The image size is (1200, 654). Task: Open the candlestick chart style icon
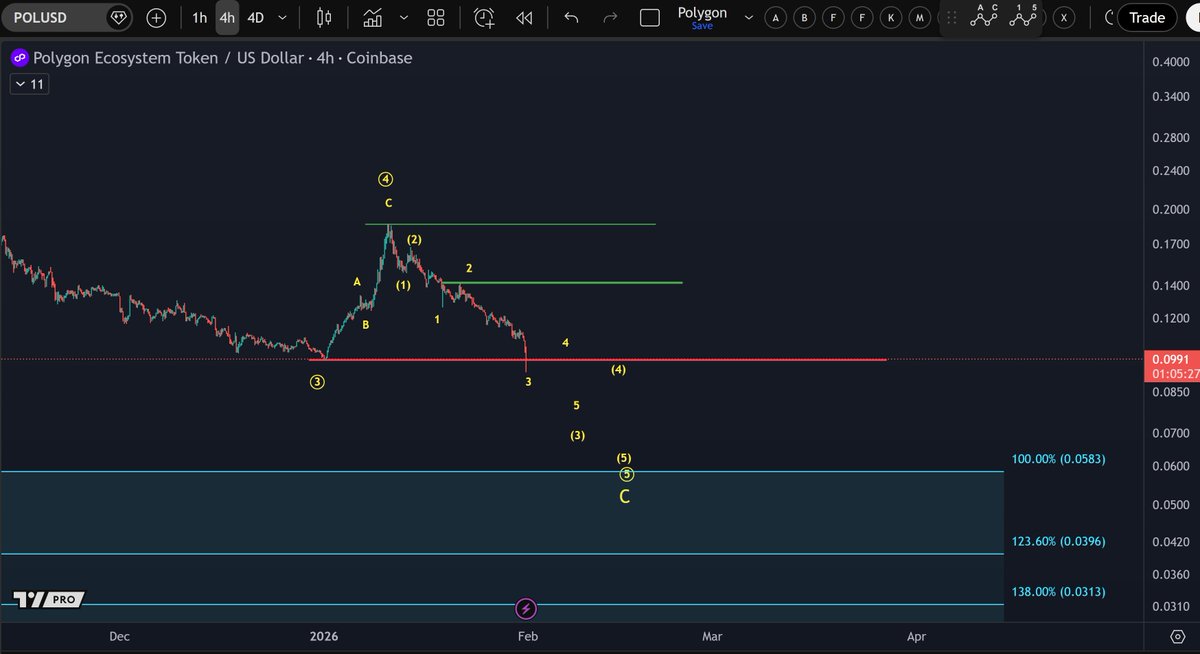[x=323, y=18]
